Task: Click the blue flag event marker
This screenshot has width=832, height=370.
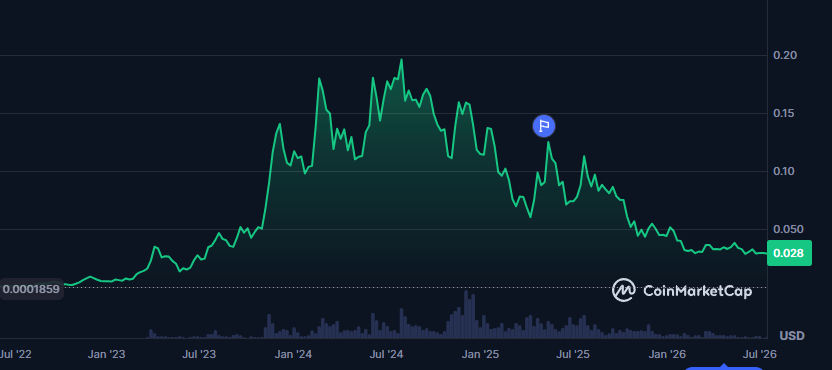Action: (x=544, y=126)
